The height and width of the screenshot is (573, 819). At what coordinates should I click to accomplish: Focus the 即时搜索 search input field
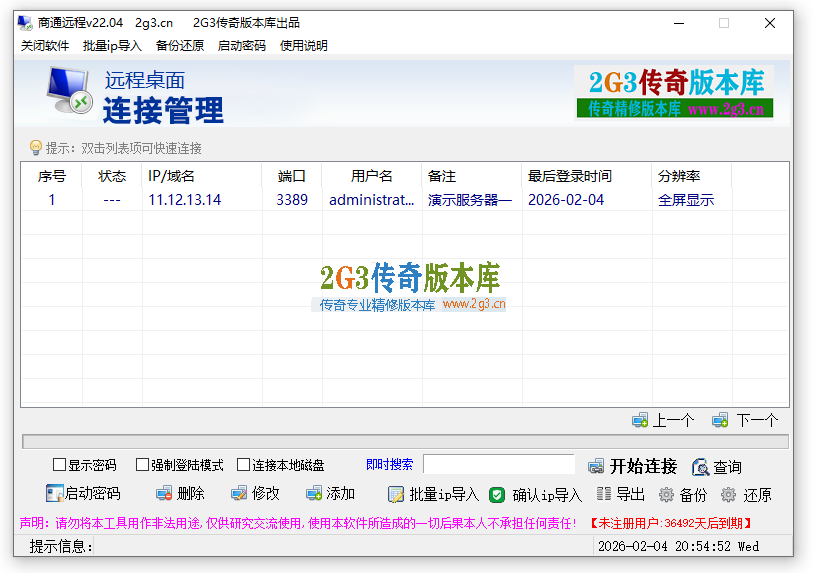[499, 464]
